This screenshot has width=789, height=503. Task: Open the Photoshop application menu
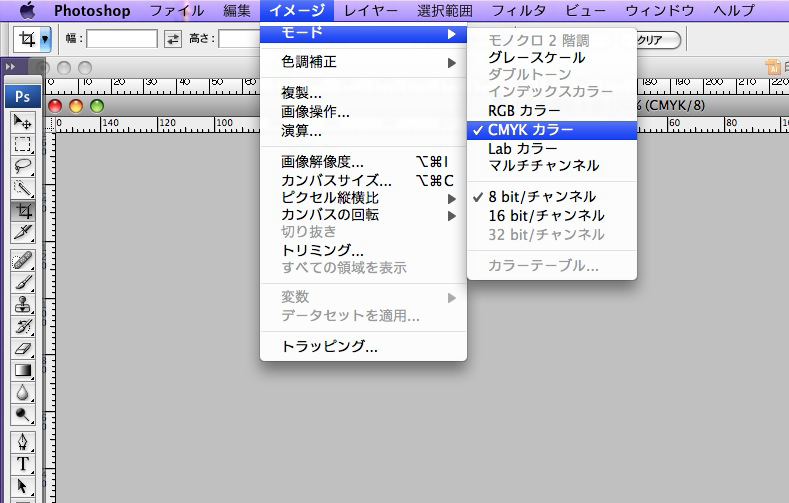(x=92, y=11)
